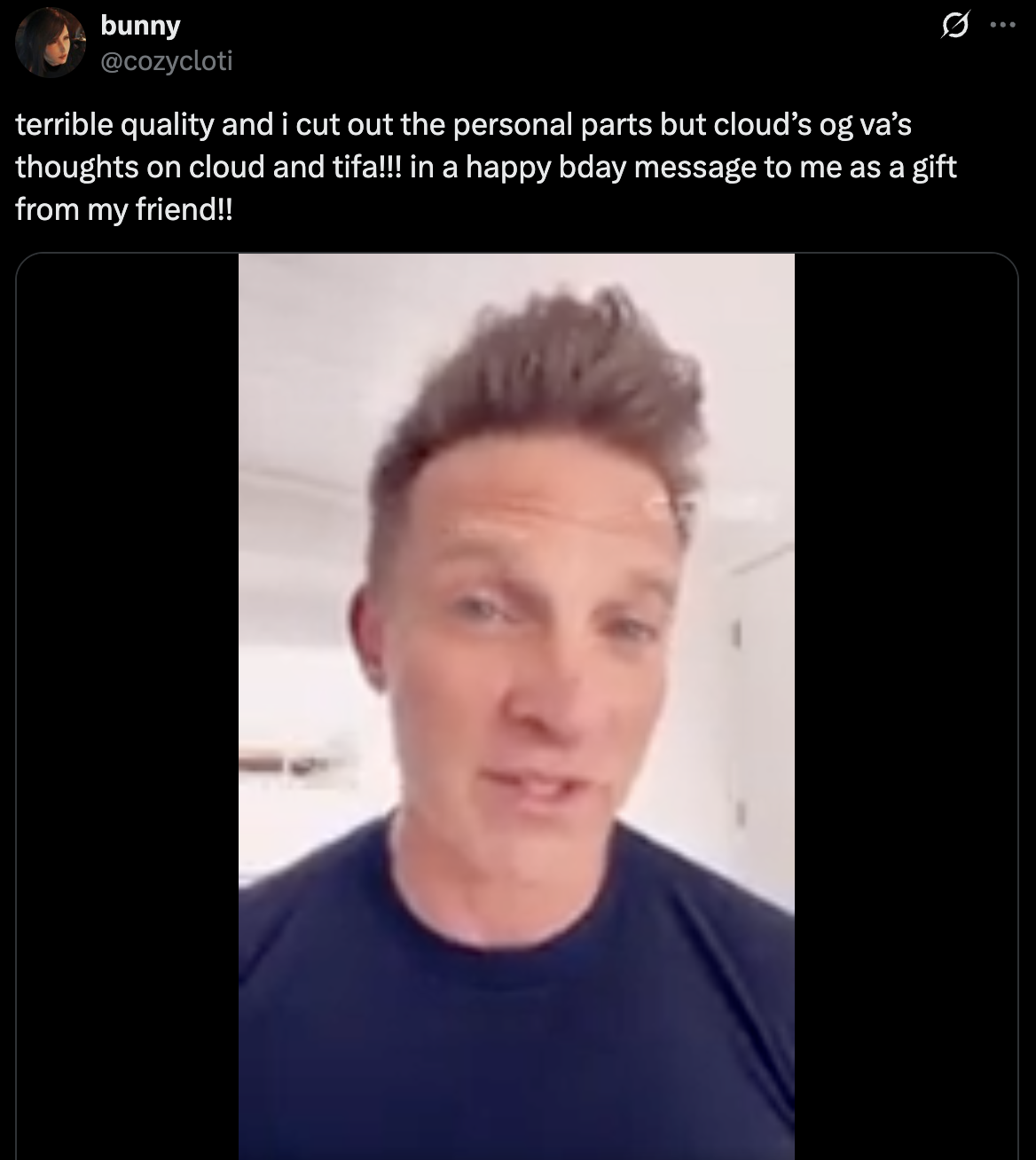1036x1160 pixels.
Task: Click the 'from my friend!!' text line
Action: tap(124, 210)
